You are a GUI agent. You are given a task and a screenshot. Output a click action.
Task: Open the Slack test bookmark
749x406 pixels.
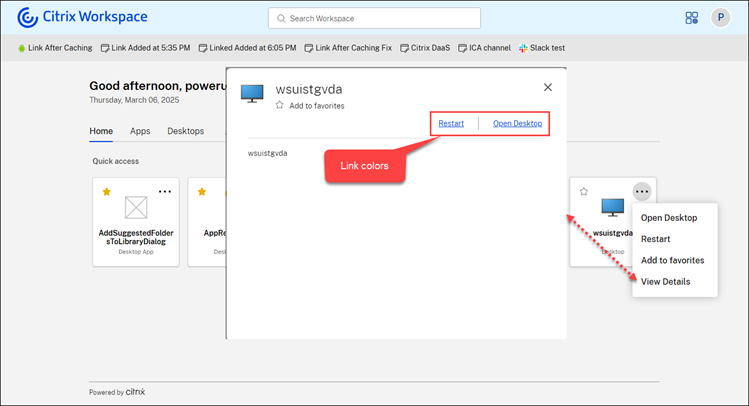tap(542, 48)
